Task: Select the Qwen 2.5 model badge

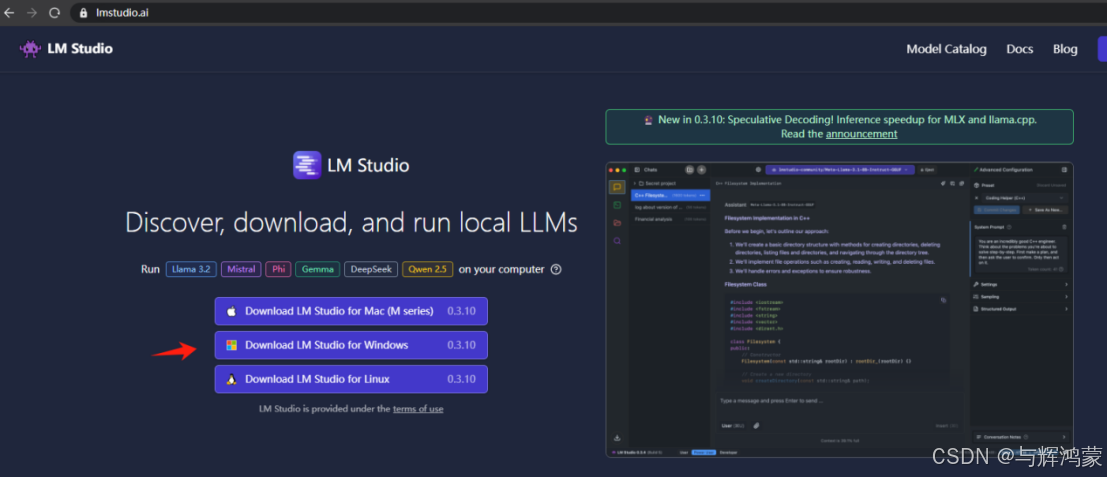Action: (x=427, y=269)
